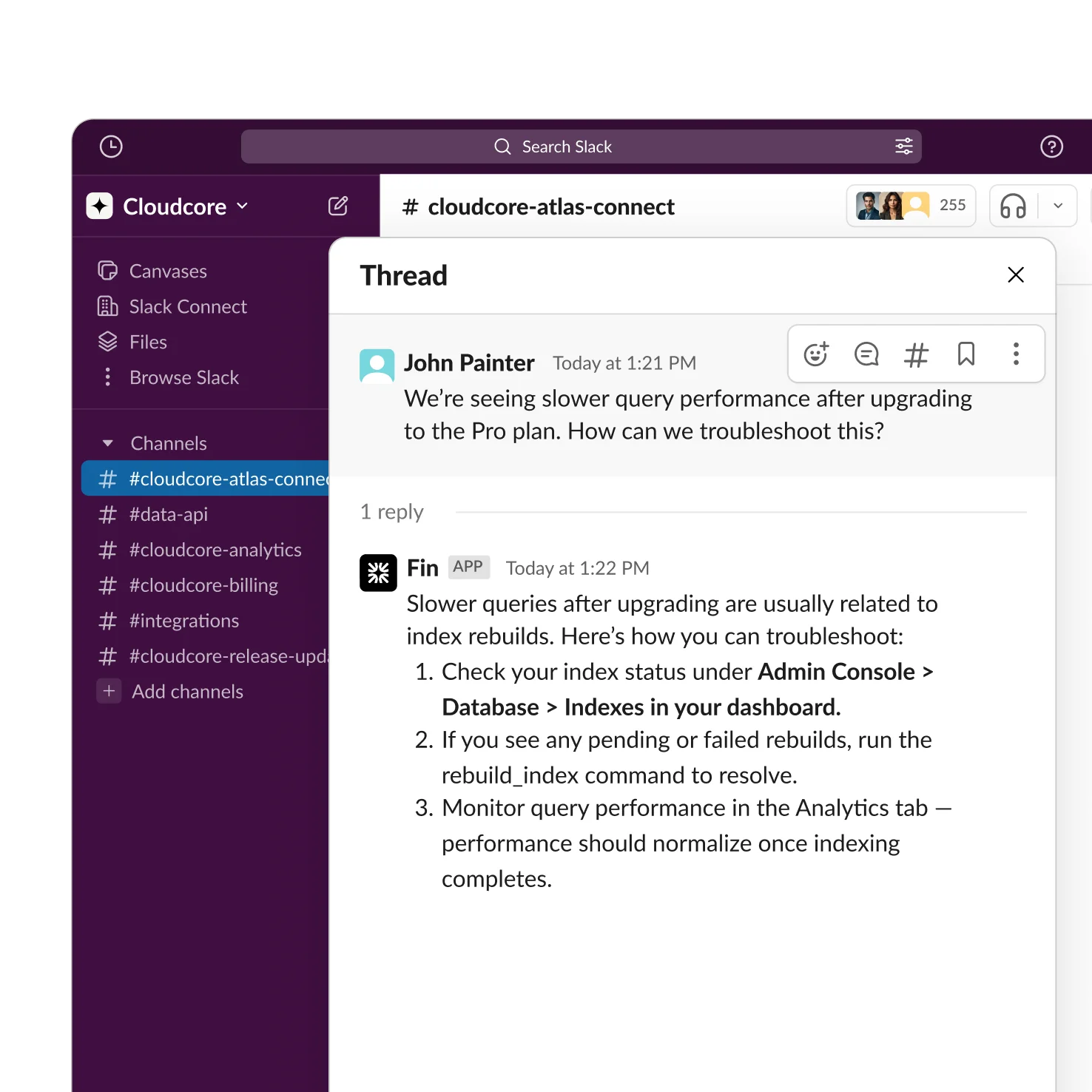Image resolution: width=1092 pixels, height=1092 pixels.
Task: Add an emoji reaction to John's message
Action: [816, 354]
